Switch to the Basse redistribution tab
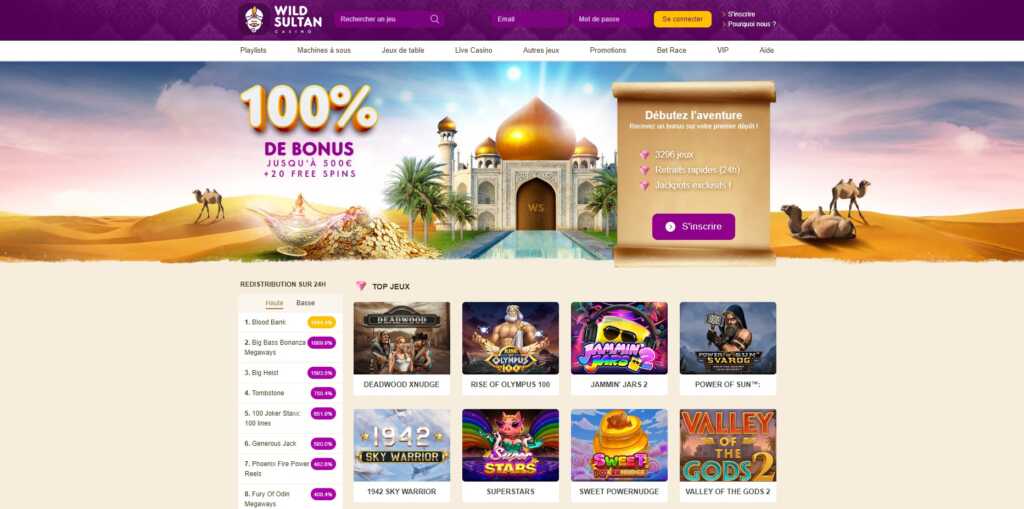The image size is (1024, 509). (x=305, y=303)
